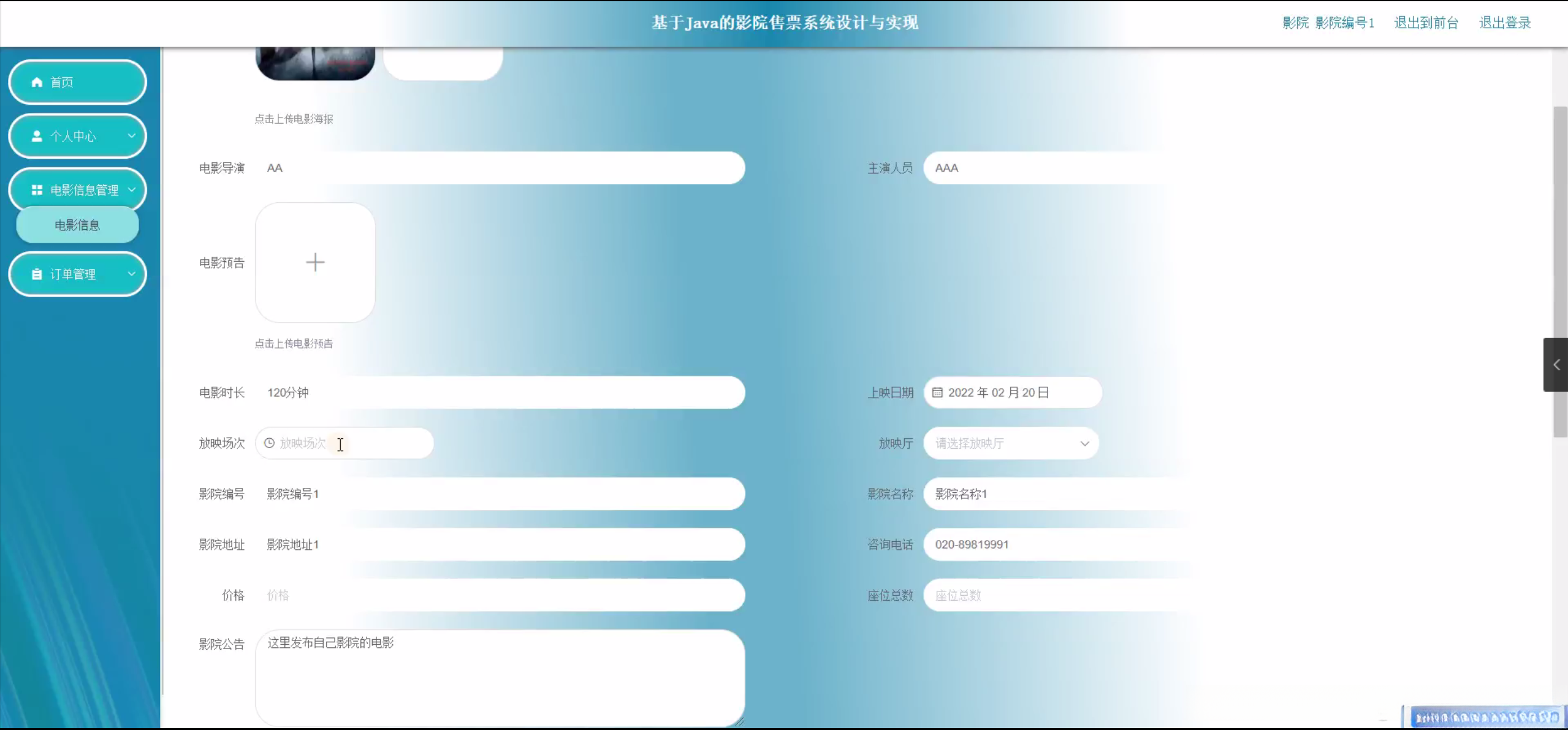
Task: Click the calendar icon in 上映日期 field
Action: pyautogui.click(x=937, y=393)
